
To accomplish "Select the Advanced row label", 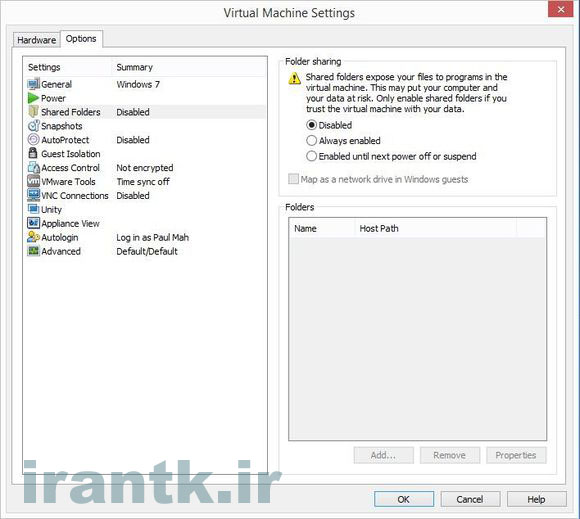I will click(61, 251).
